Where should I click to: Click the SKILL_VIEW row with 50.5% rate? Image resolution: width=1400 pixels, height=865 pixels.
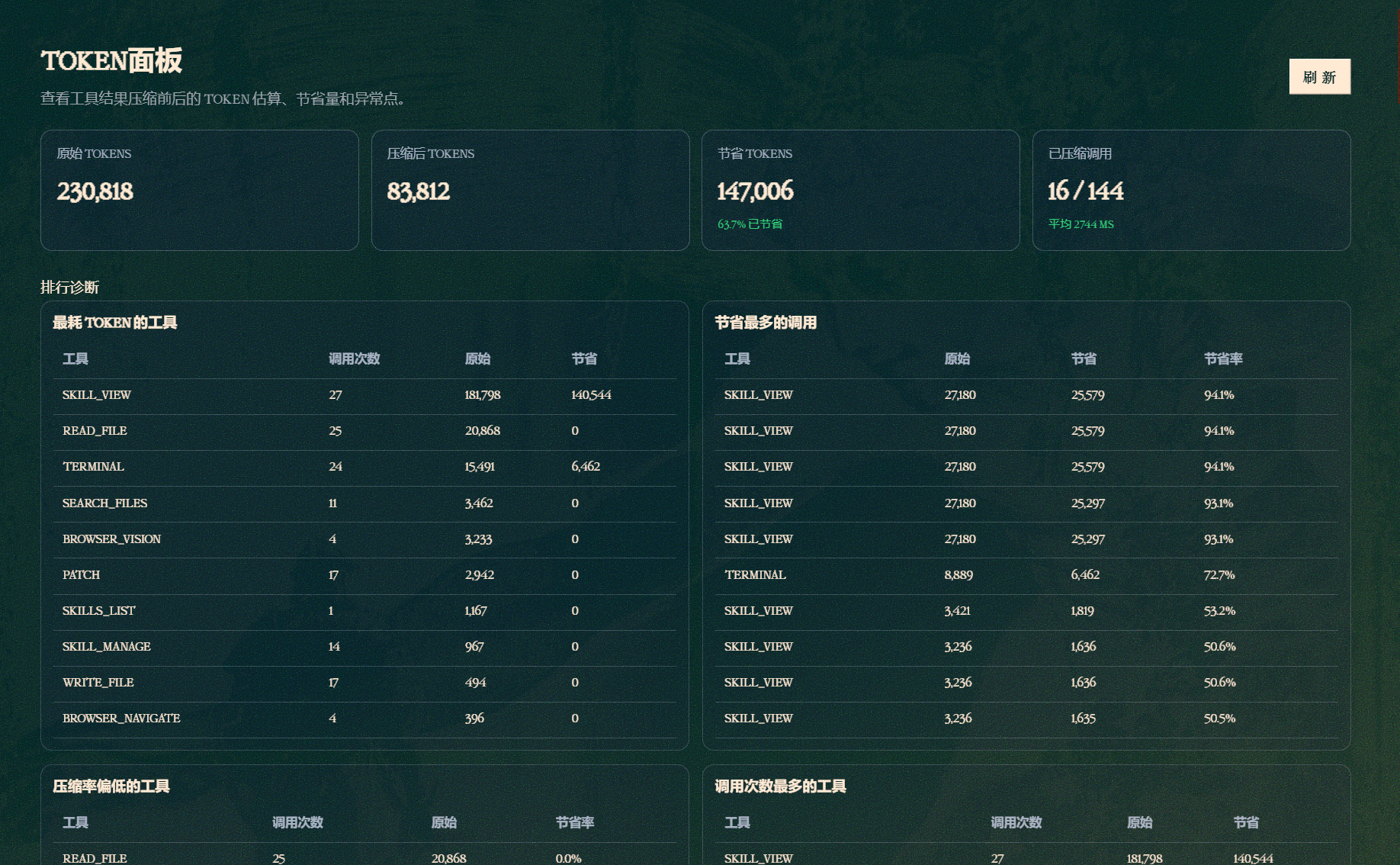point(1026,719)
